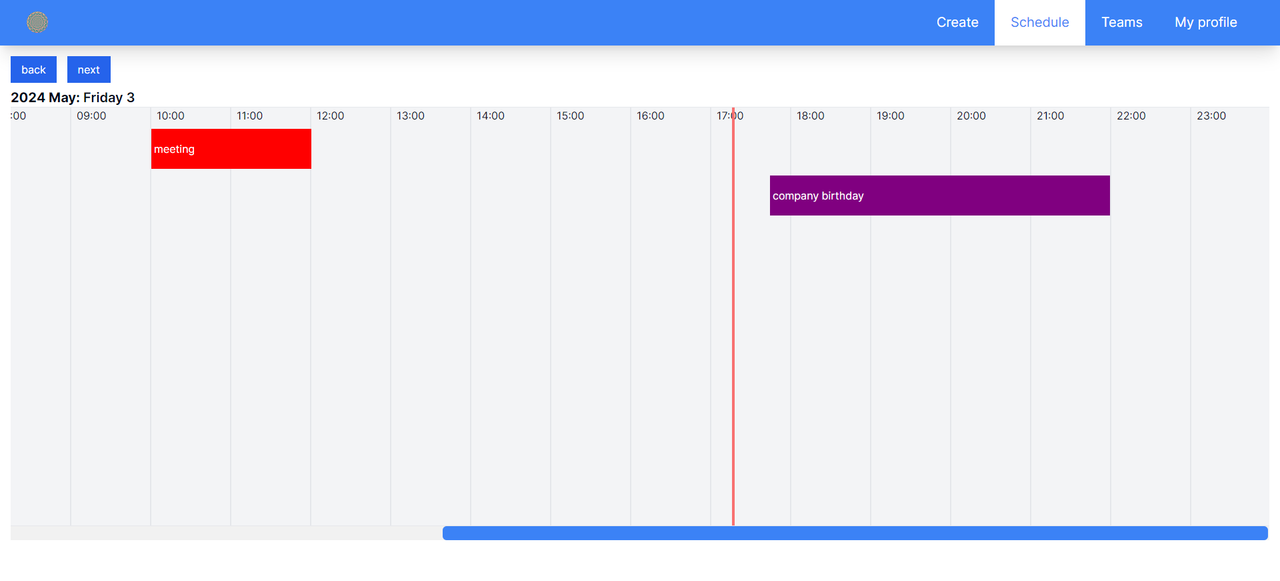Image resolution: width=1280 pixels, height=581 pixels.
Task: Go to My profile
Action: tap(1206, 22)
